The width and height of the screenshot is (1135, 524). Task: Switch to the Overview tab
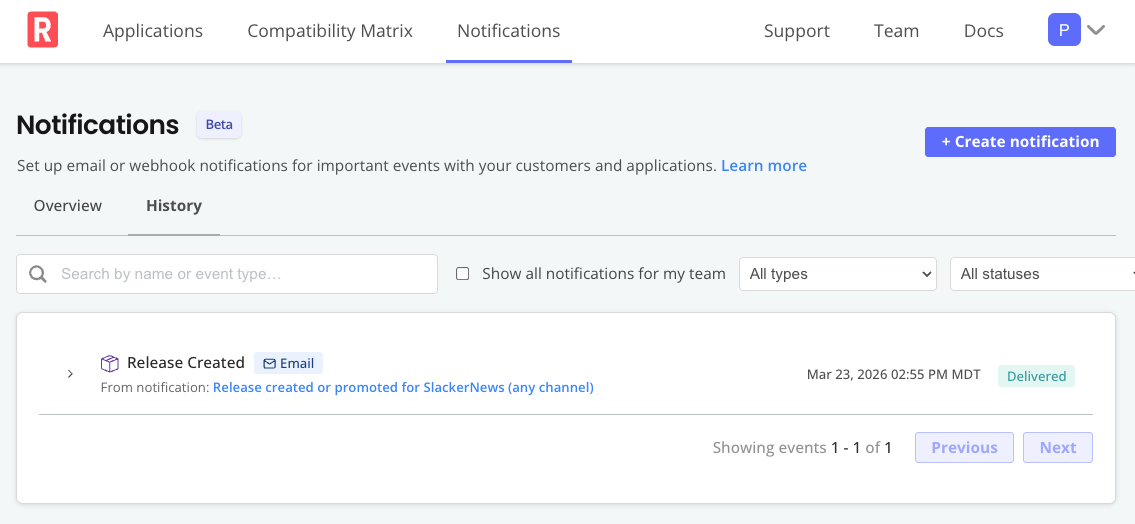[68, 206]
